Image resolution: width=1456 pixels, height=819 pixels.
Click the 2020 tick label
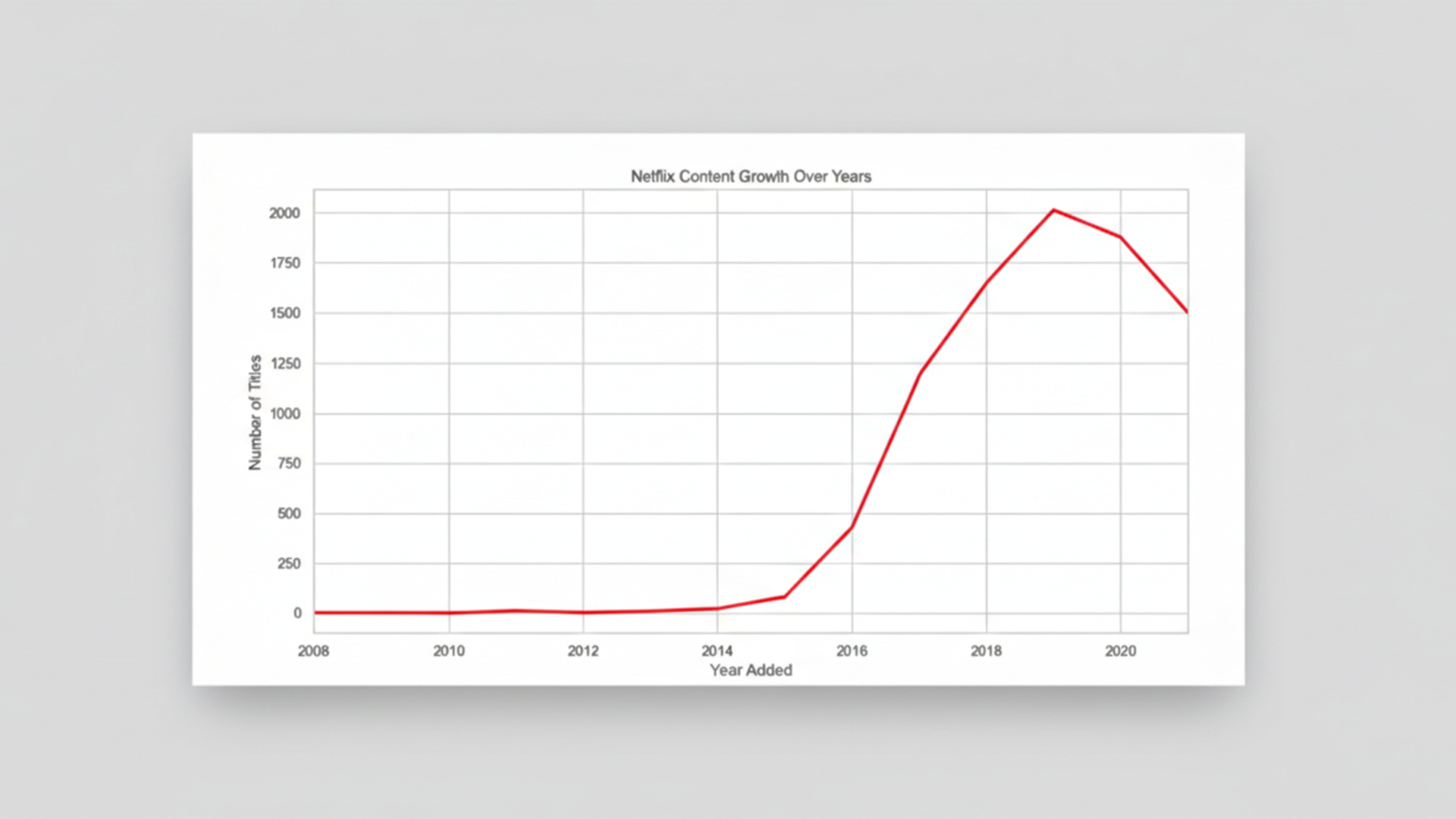pyautogui.click(x=1122, y=651)
